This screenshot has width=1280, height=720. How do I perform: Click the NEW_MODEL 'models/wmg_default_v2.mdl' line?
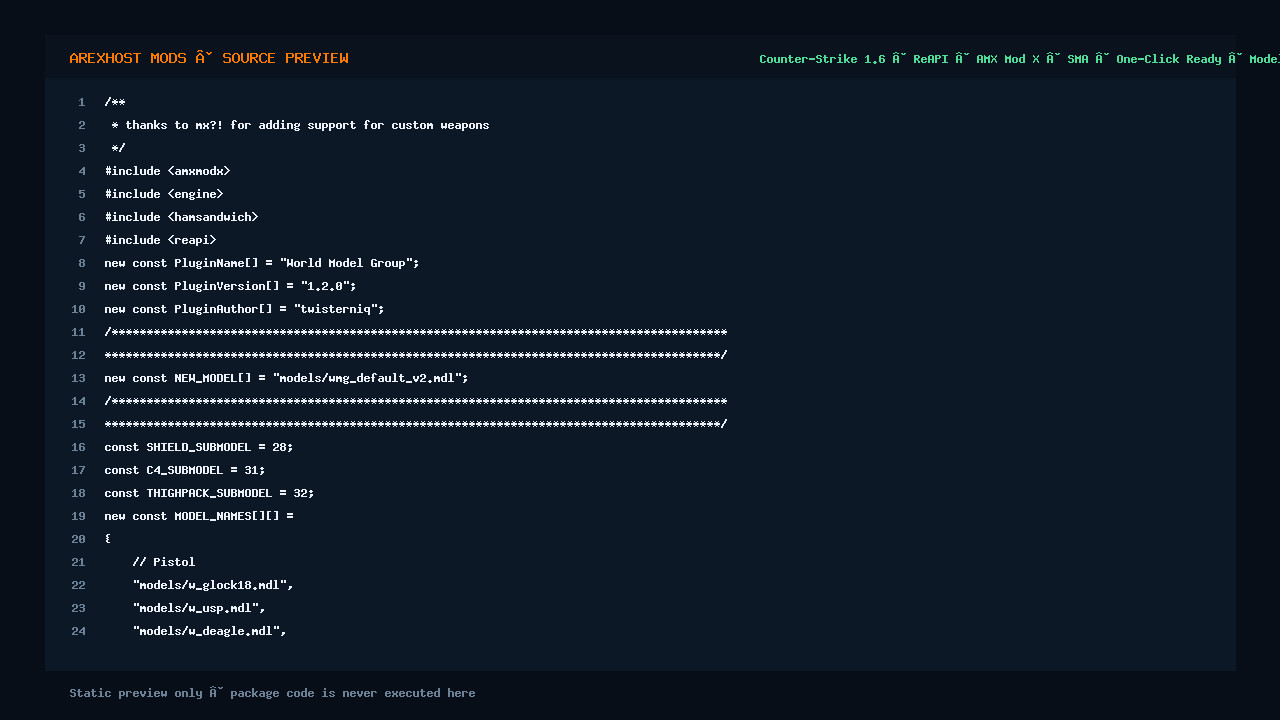(286, 378)
